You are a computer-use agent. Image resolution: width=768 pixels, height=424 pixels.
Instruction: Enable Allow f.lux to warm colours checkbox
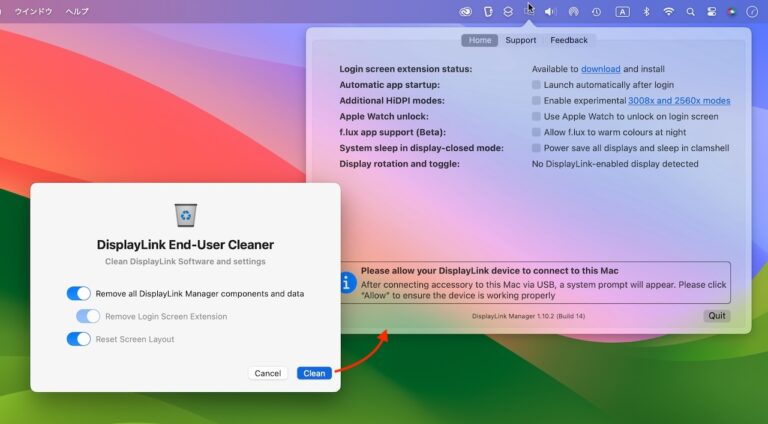(536, 132)
